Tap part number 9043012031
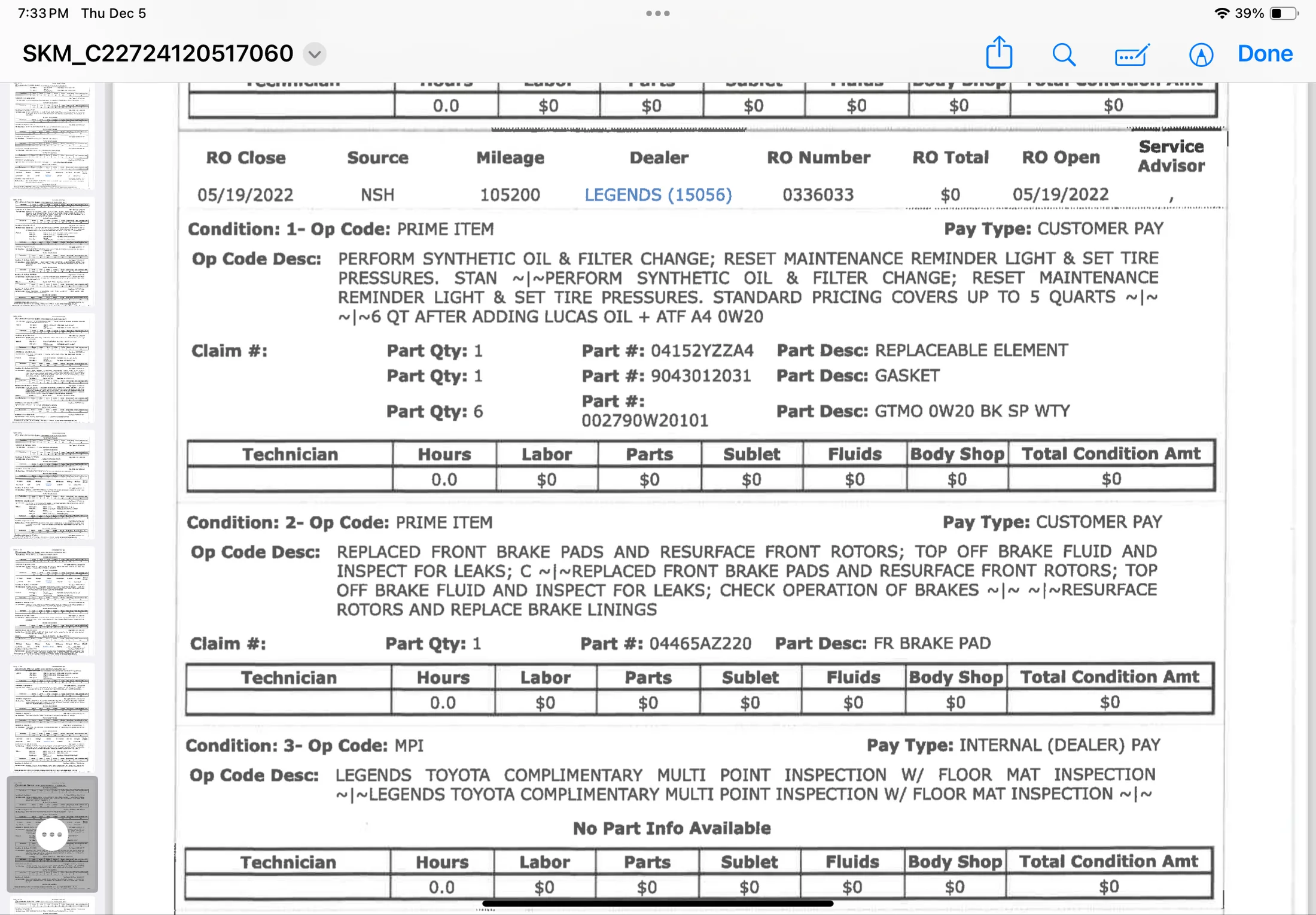This screenshot has height=915, width=1316. (700, 376)
